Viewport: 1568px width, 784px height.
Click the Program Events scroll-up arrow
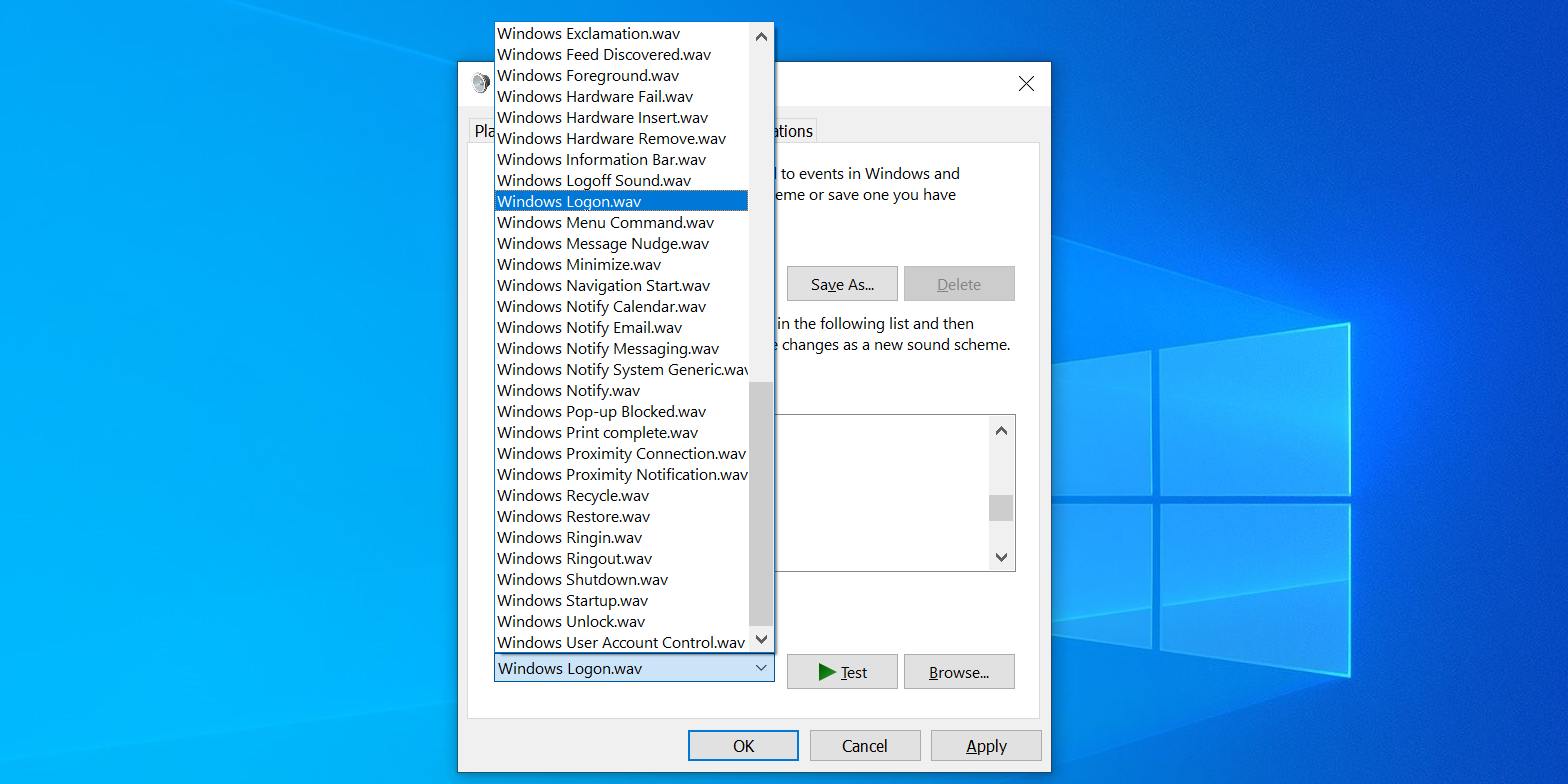tap(1001, 430)
